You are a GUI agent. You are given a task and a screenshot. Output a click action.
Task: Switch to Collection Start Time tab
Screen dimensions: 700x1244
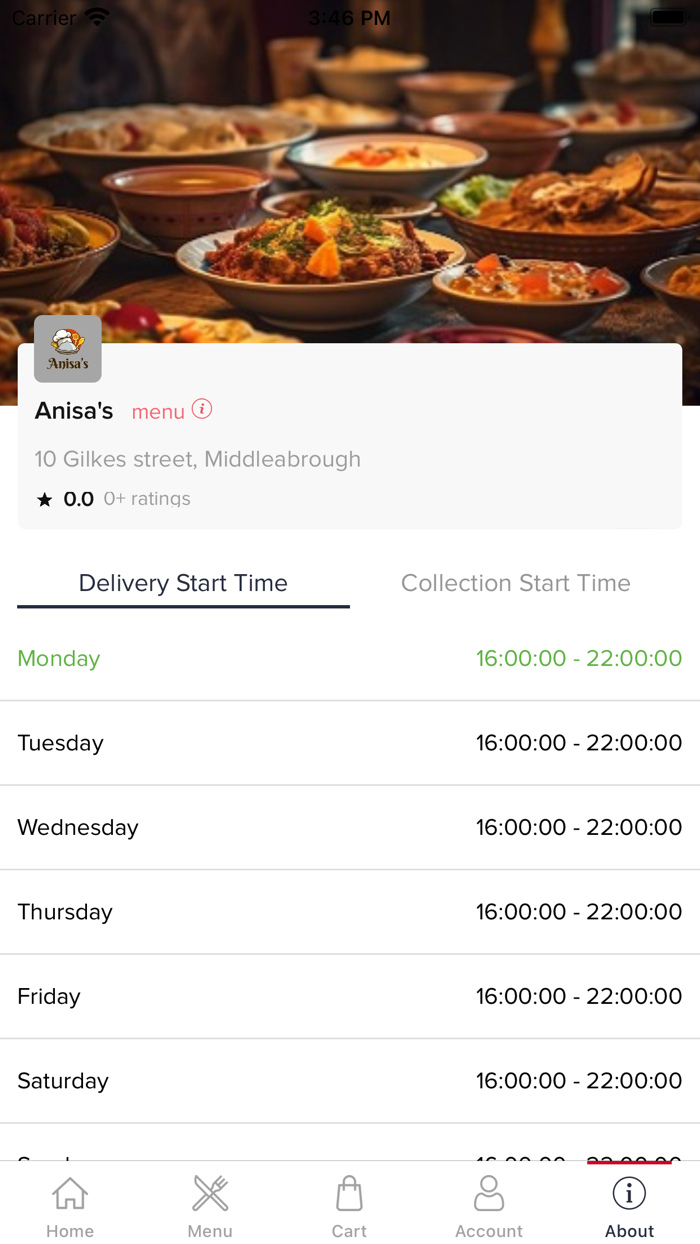point(515,583)
